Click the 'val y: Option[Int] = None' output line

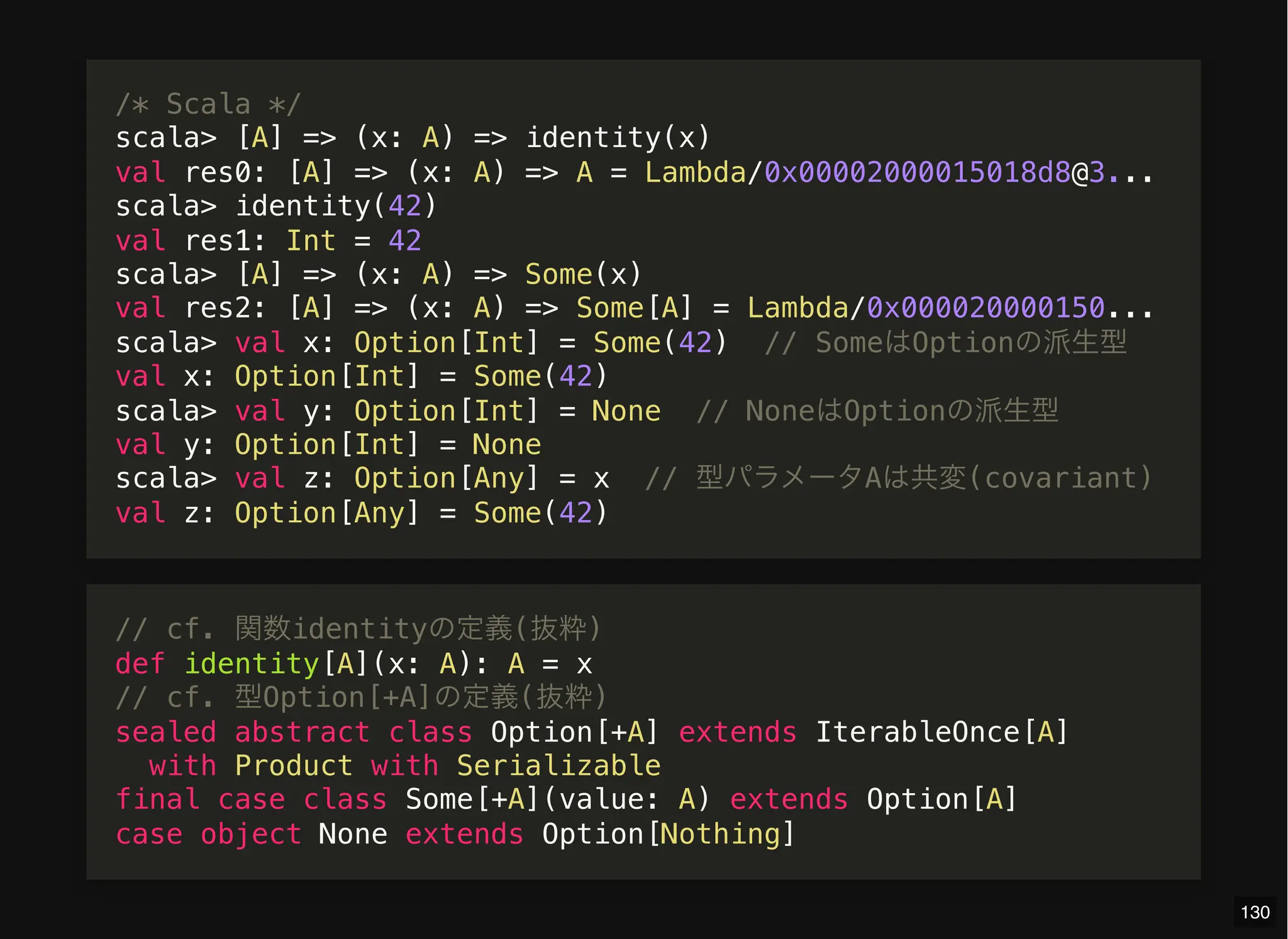click(328, 445)
